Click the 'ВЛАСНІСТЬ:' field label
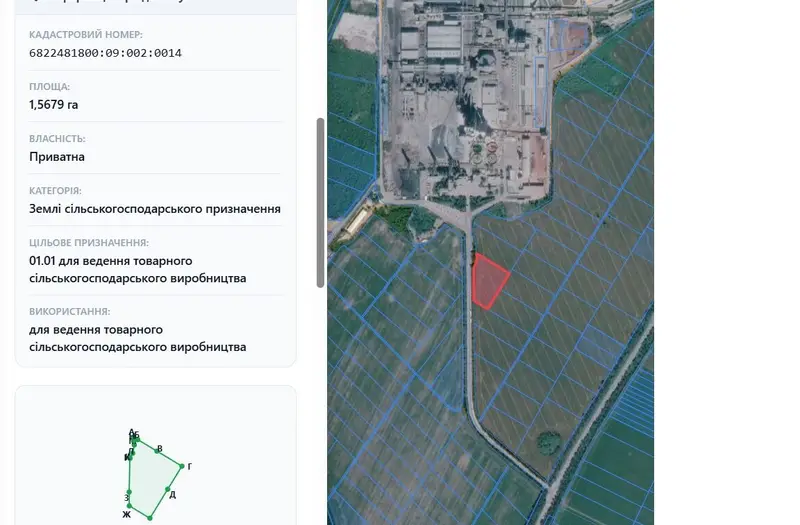 [x=57, y=139]
